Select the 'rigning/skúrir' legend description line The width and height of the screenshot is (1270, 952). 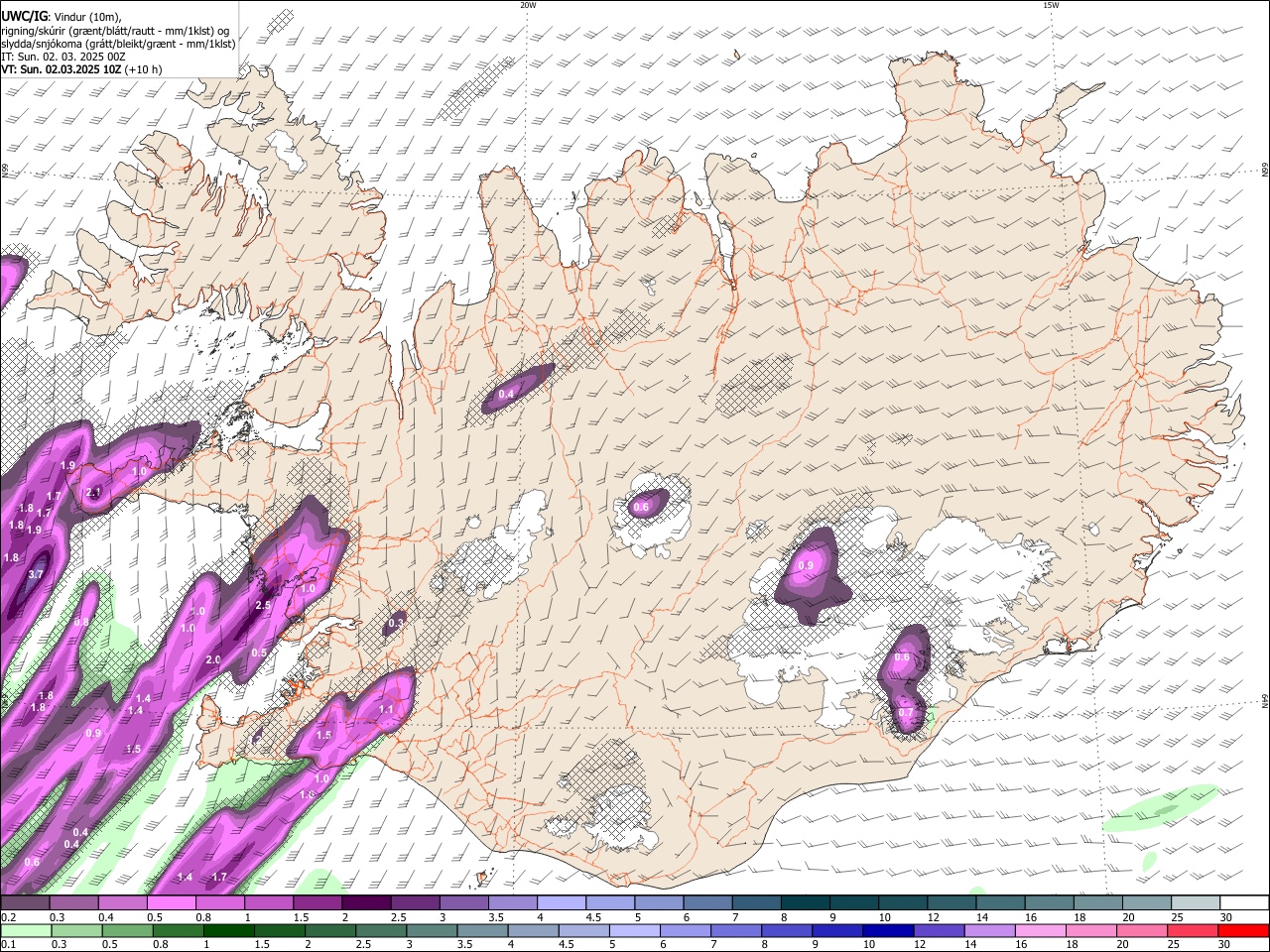(116, 30)
